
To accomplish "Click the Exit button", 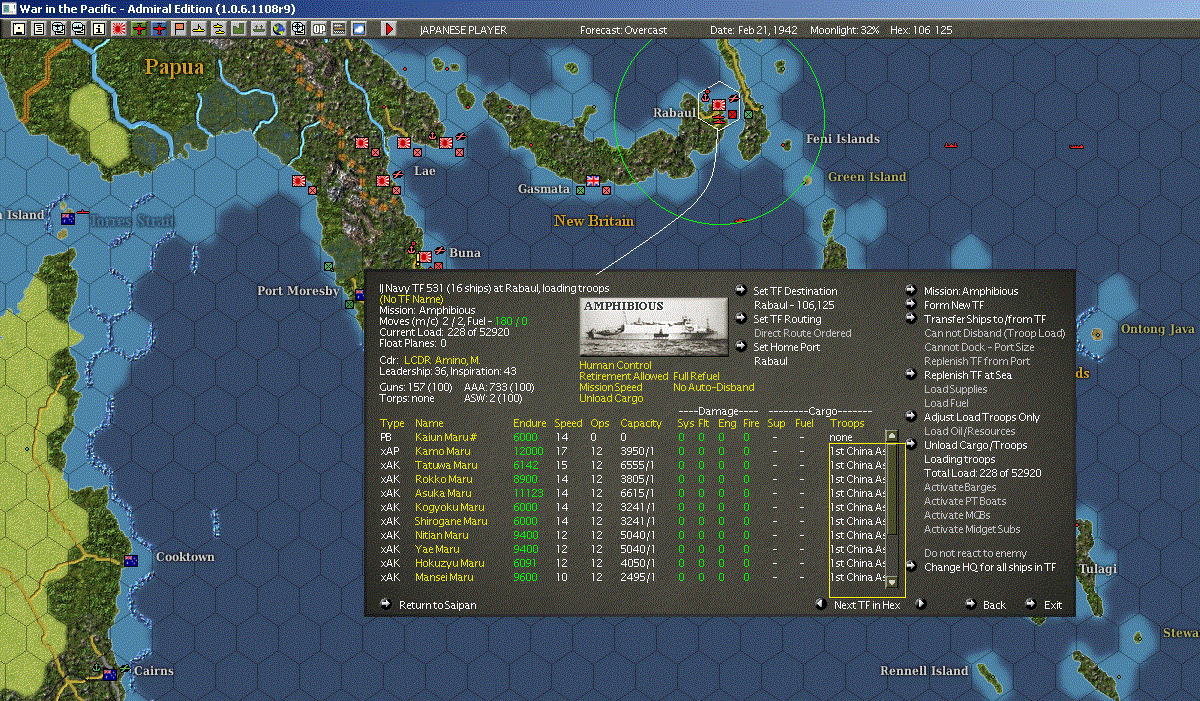I will tap(1053, 606).
